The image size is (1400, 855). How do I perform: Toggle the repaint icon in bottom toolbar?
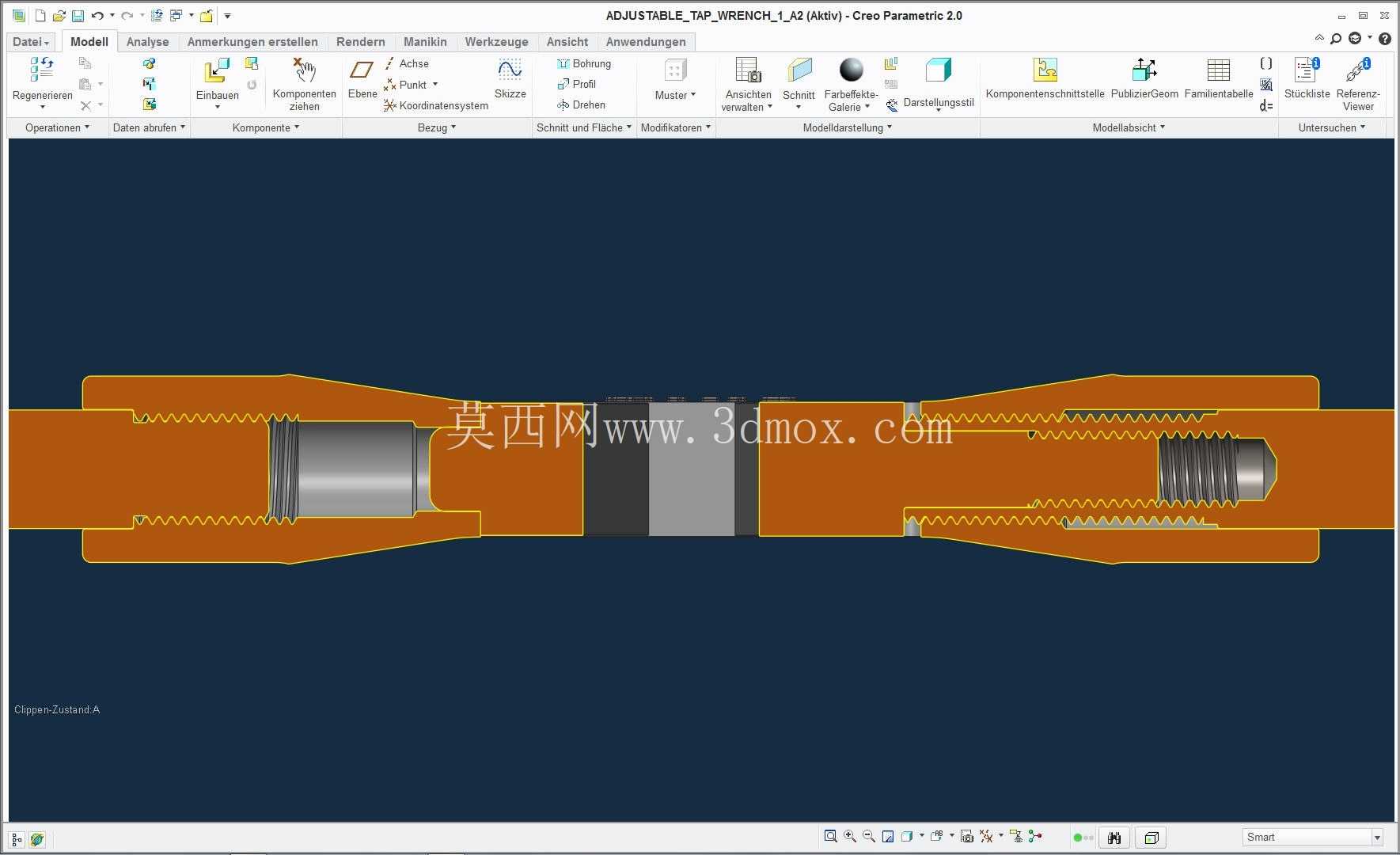point(888,836)
